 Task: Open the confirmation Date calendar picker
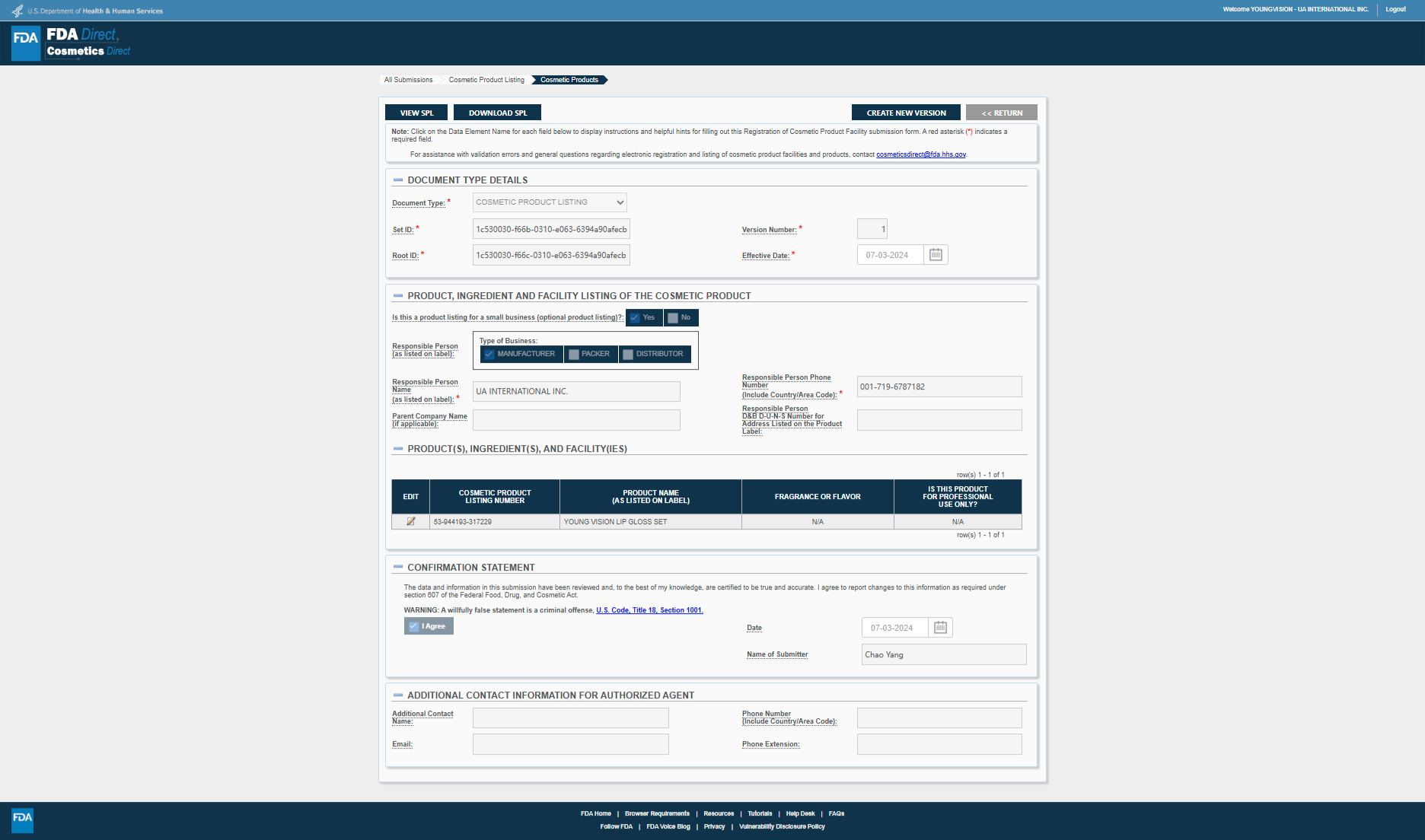tap(941, 628)
